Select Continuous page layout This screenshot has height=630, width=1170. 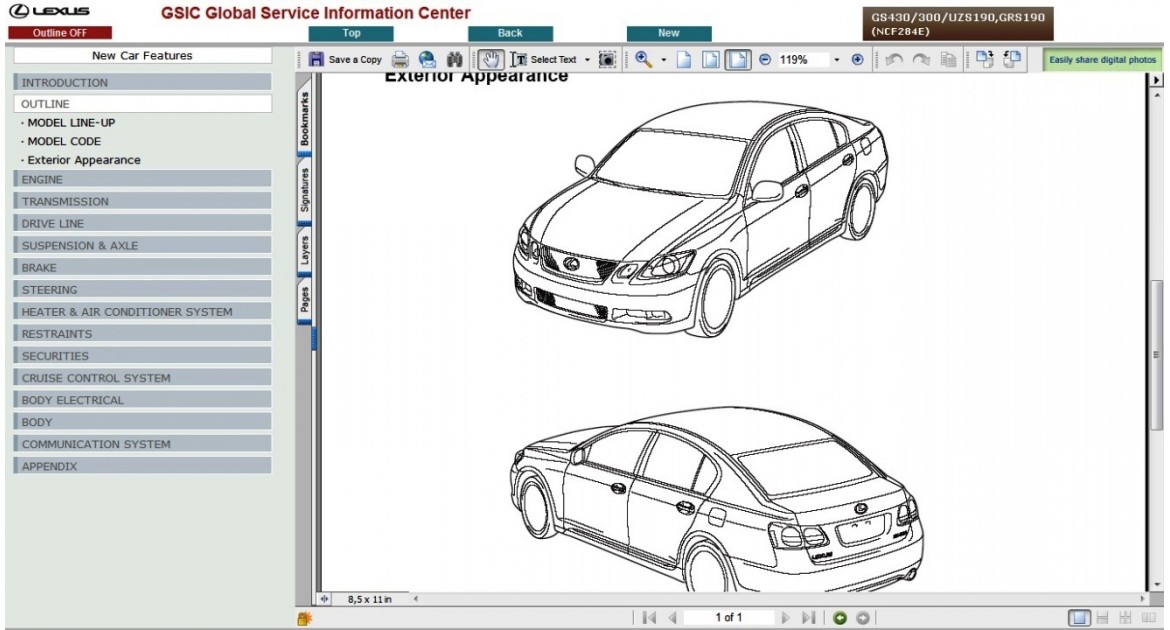[1102, 618]
